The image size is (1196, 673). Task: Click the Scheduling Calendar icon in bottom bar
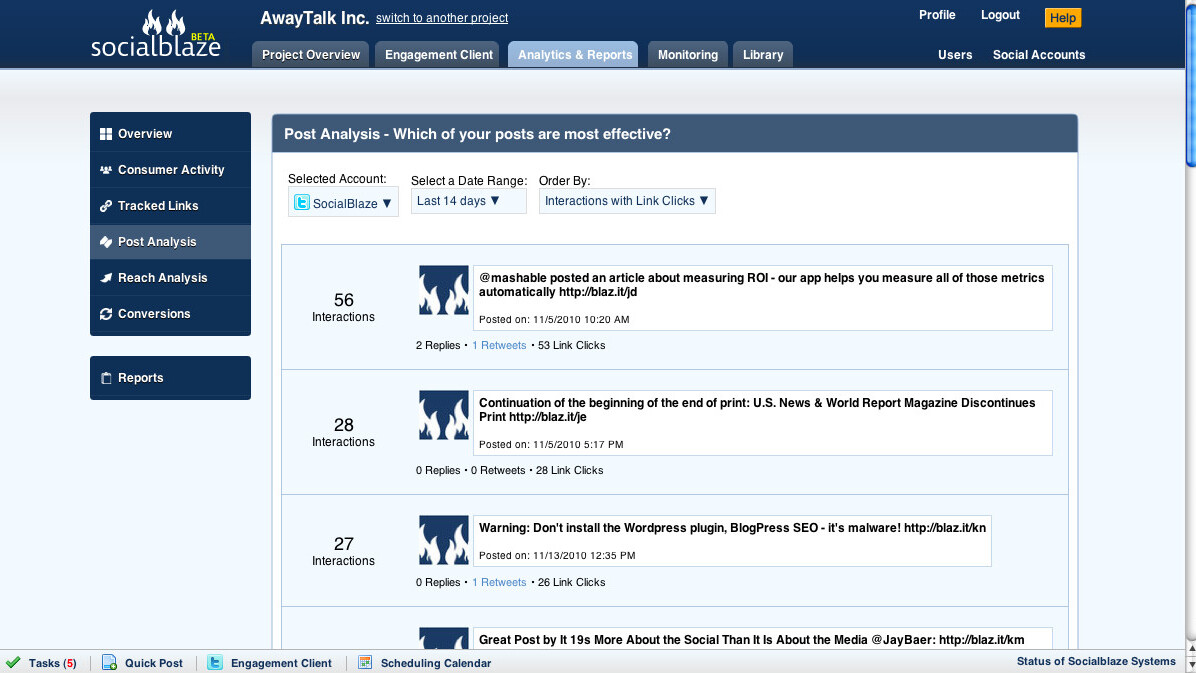365,662
